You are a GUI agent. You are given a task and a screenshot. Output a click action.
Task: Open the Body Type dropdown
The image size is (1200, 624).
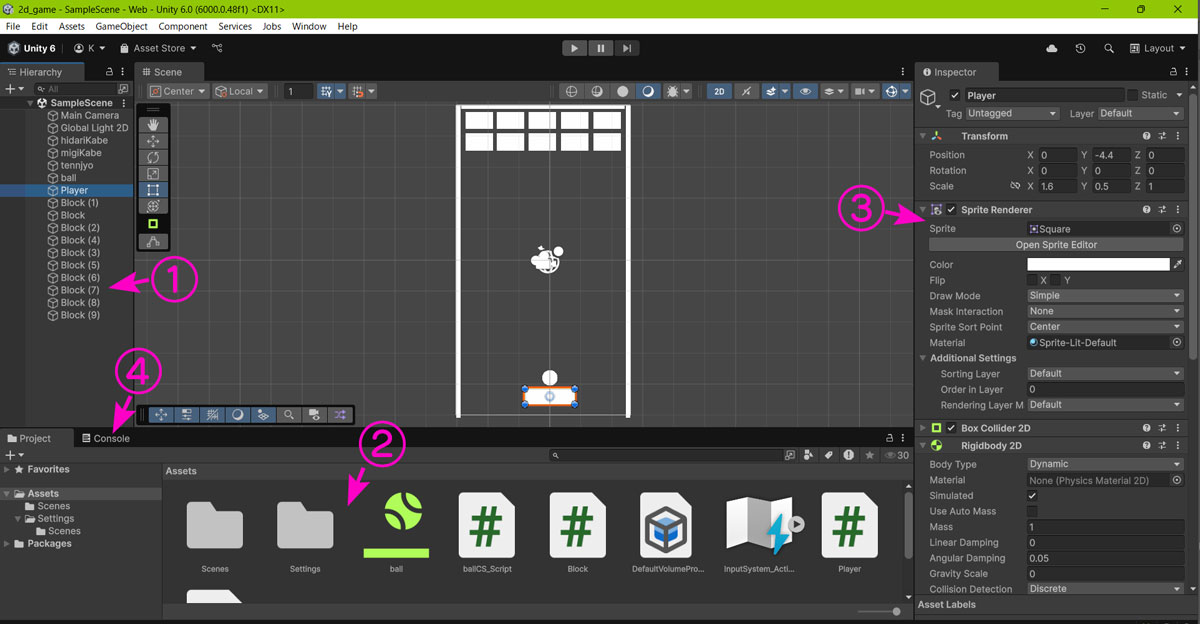[1105, 464]
